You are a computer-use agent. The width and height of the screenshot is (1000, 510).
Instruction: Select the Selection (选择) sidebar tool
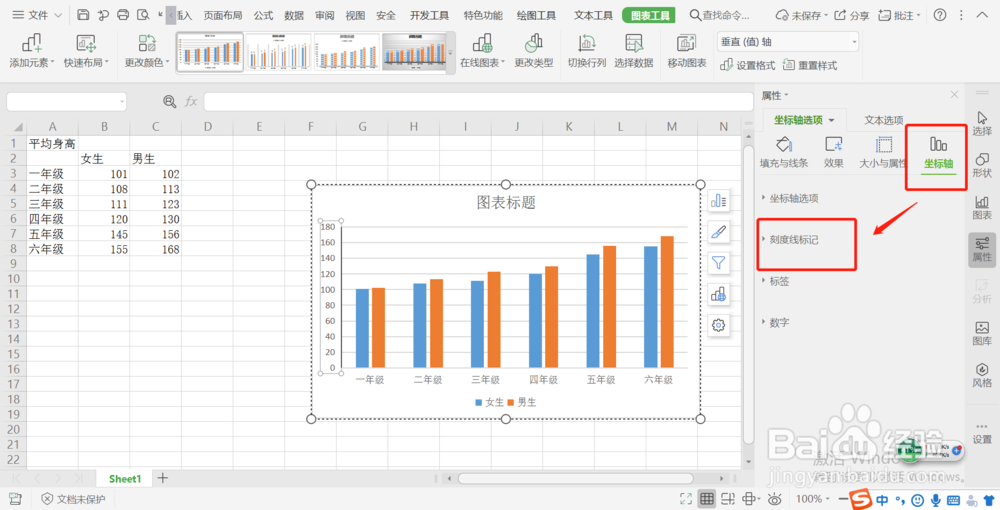[x=982, y=124]
